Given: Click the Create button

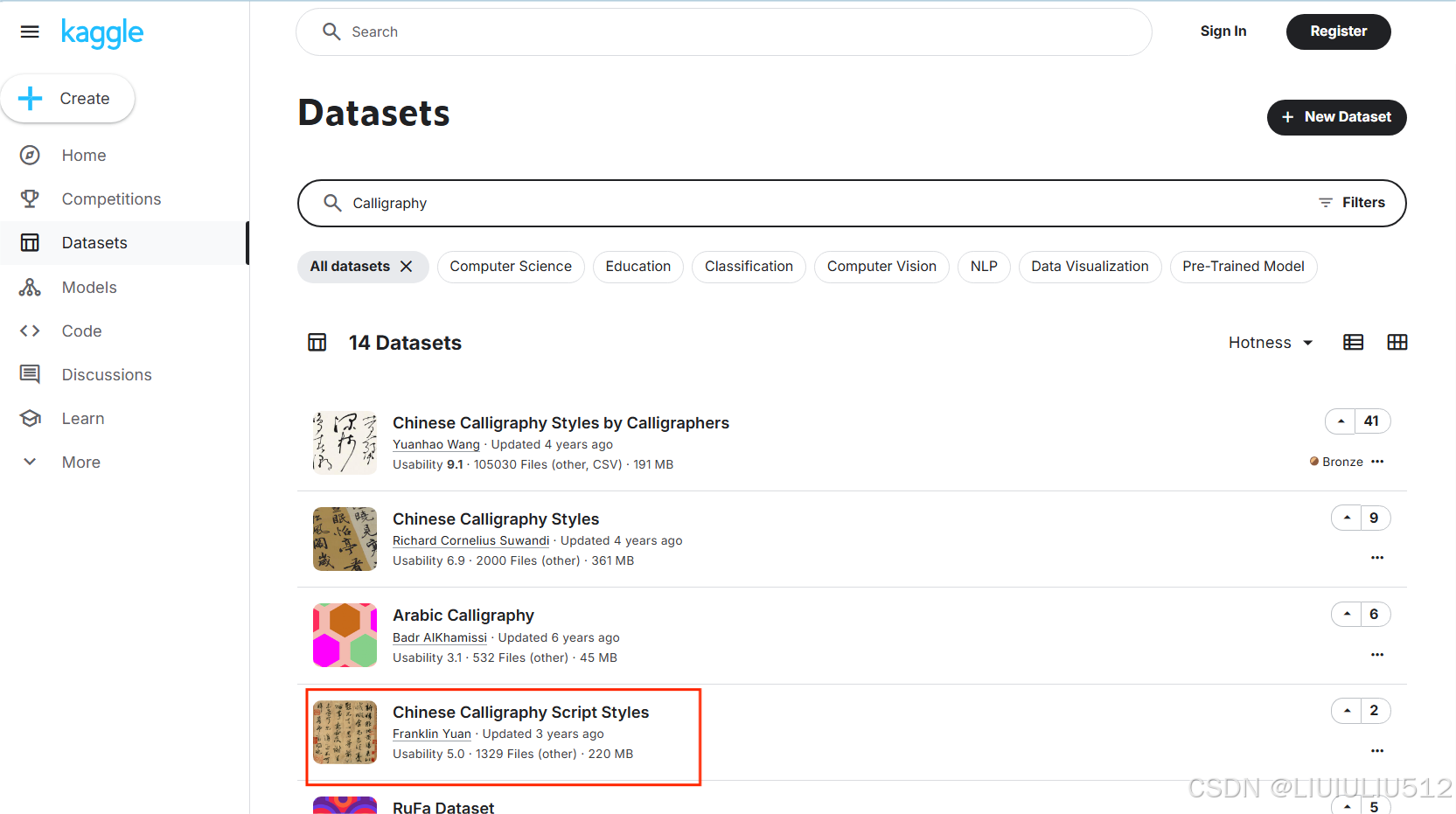Looking at the screenshot, I should point(68,99).
